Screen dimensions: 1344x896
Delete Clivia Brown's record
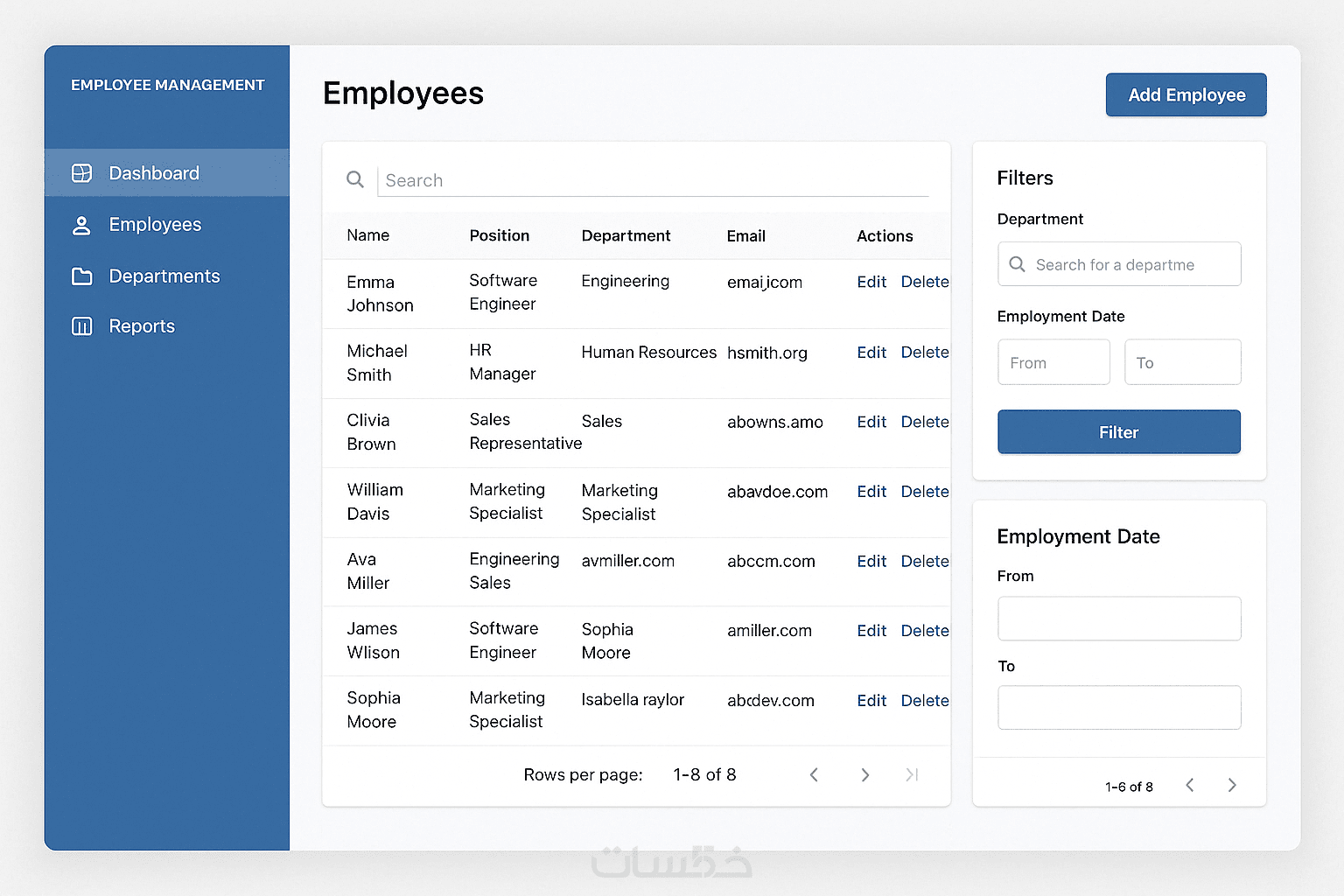[925, 422]
